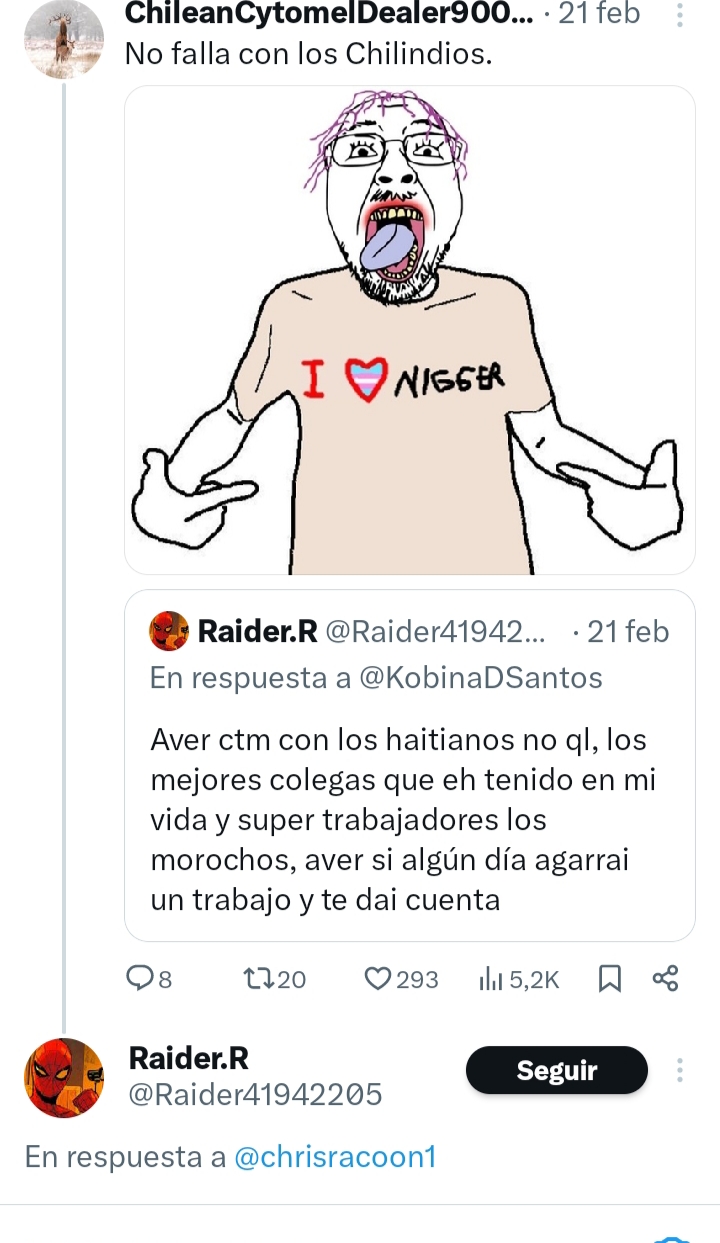Open the 21 feb timestamp of top post

(x=599, y=14)
